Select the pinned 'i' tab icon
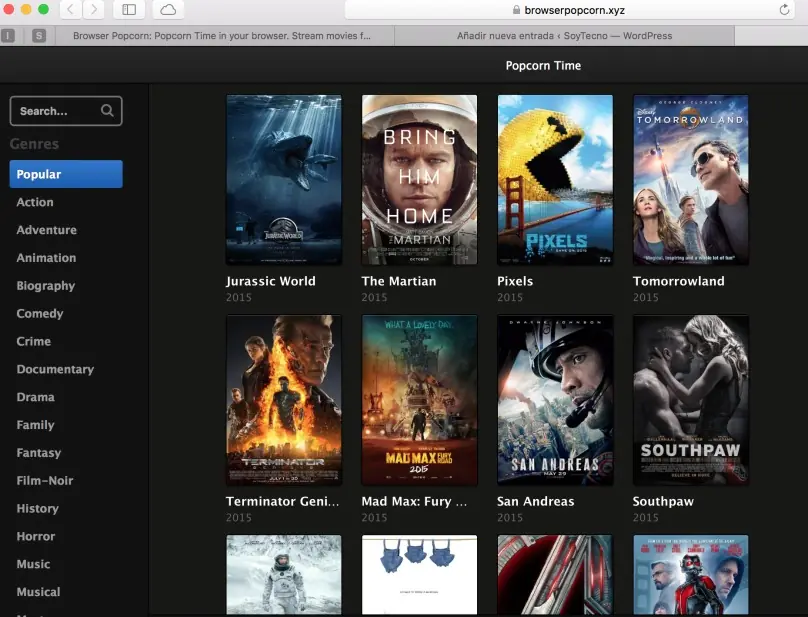This screenshot has width=808, height=617. (9, 34)
